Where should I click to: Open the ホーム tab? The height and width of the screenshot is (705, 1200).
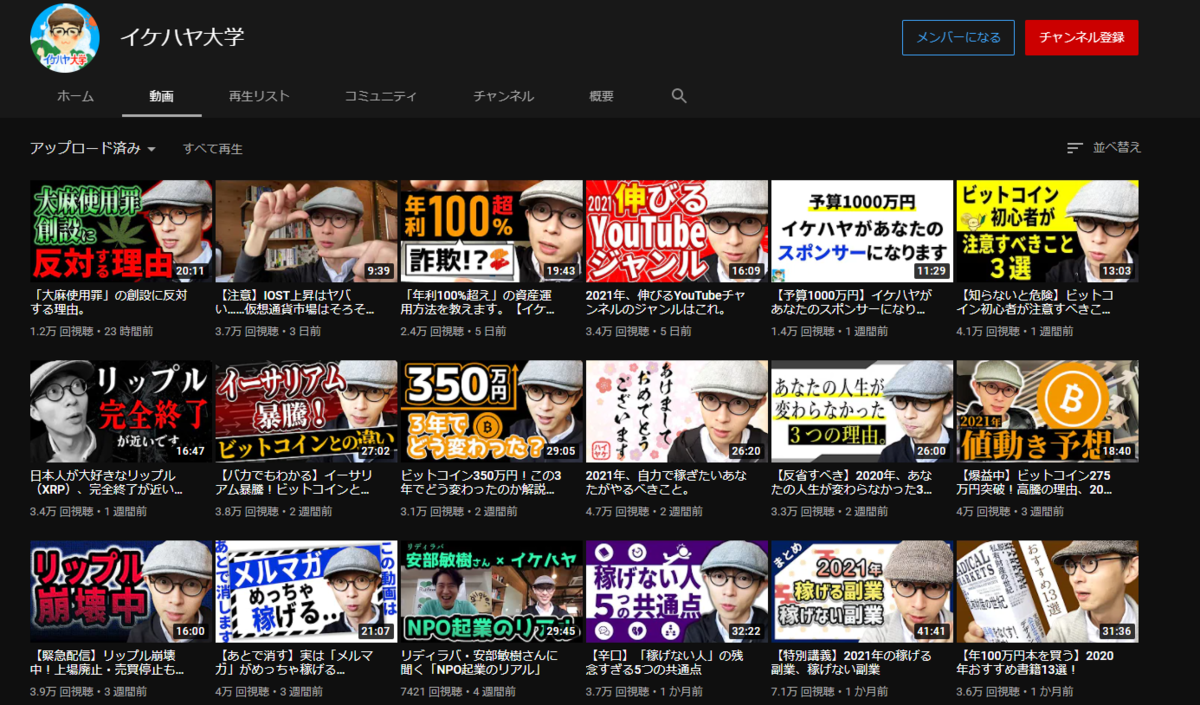75,97
